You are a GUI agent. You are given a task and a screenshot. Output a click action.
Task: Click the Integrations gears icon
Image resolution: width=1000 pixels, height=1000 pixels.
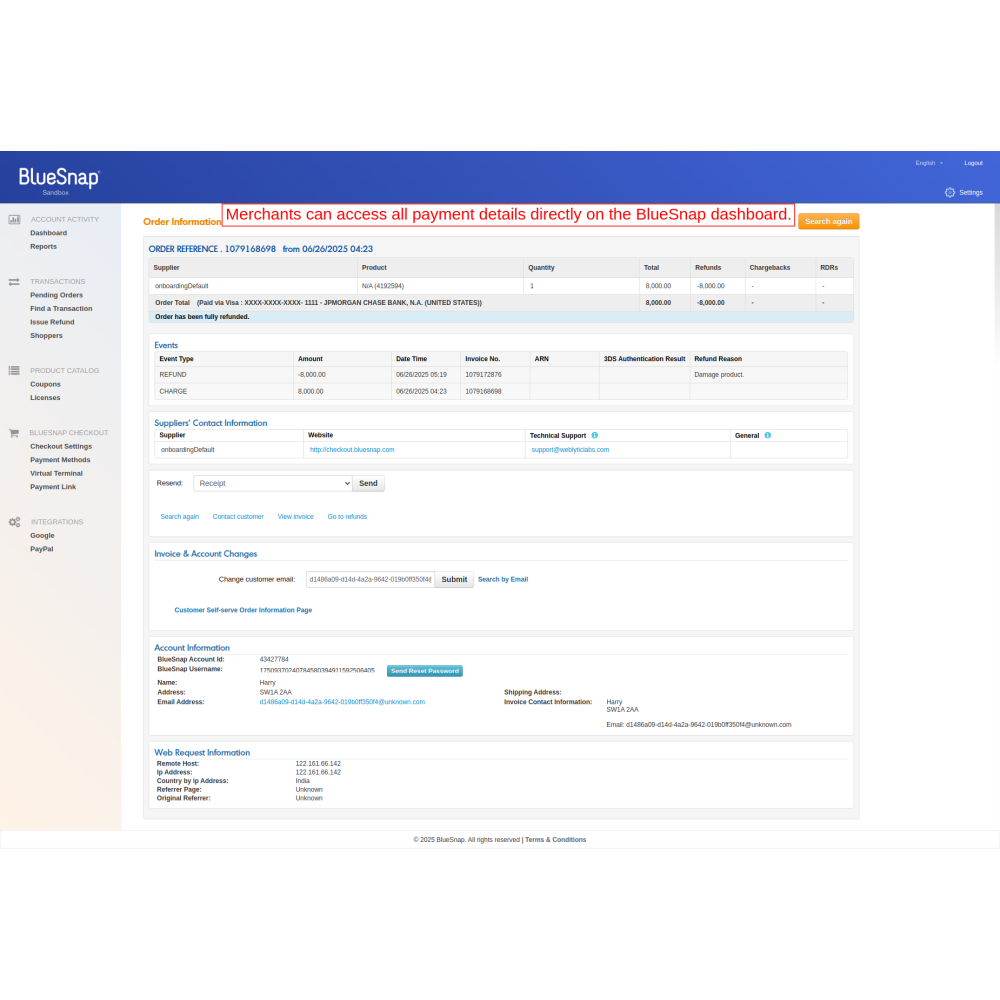click(x=15, y=522)
